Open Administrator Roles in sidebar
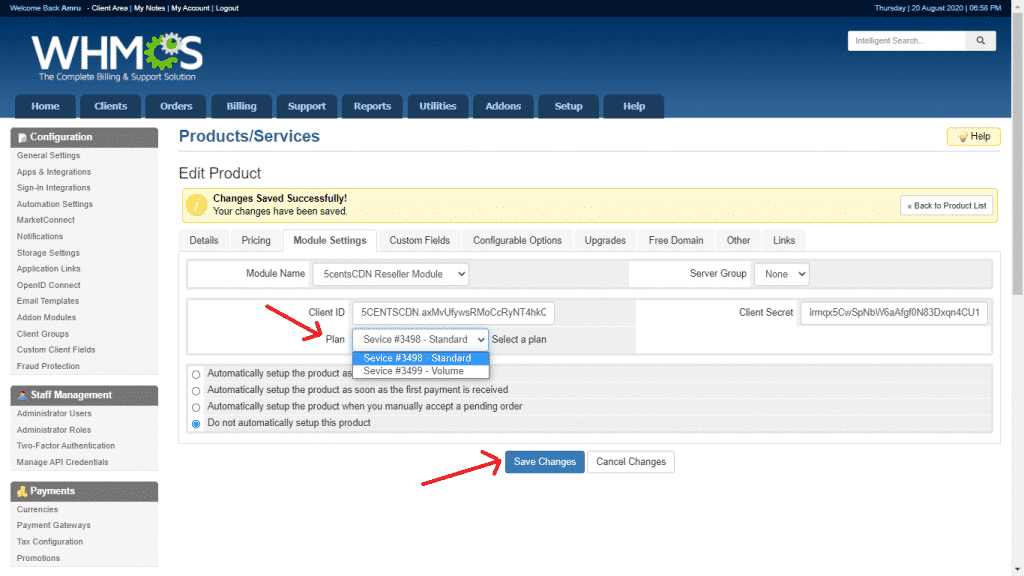Screen dimensions: 1024x576 point(54,430)
